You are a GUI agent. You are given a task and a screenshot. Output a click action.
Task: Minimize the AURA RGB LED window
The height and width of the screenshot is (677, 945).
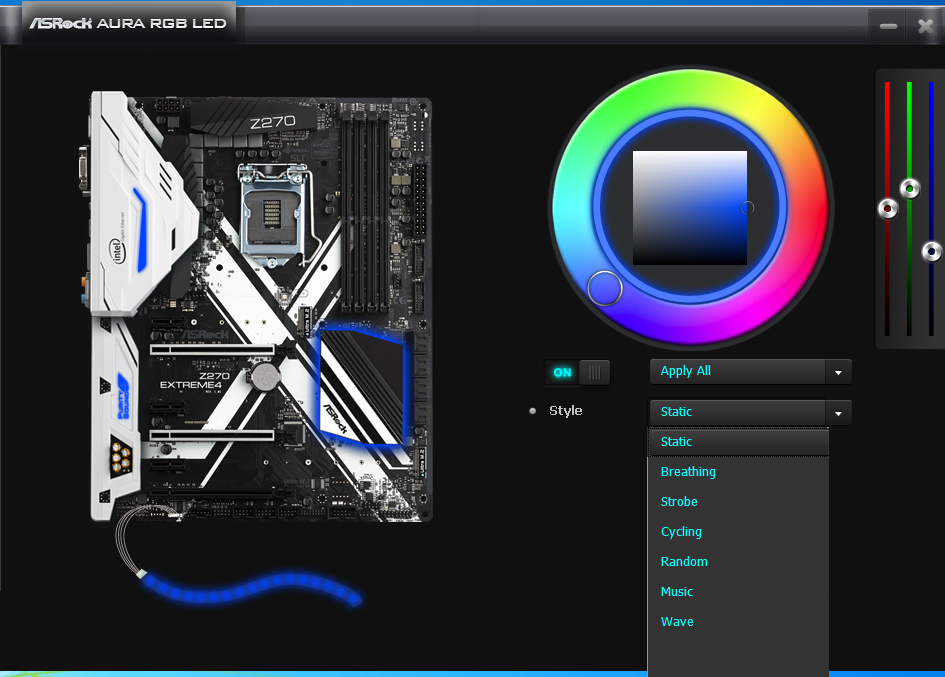(888, 26)
